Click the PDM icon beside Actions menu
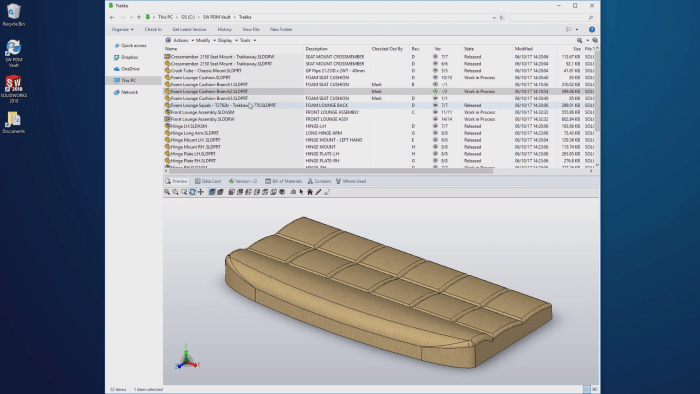700x394 pixels. click(x=168, y=40)
